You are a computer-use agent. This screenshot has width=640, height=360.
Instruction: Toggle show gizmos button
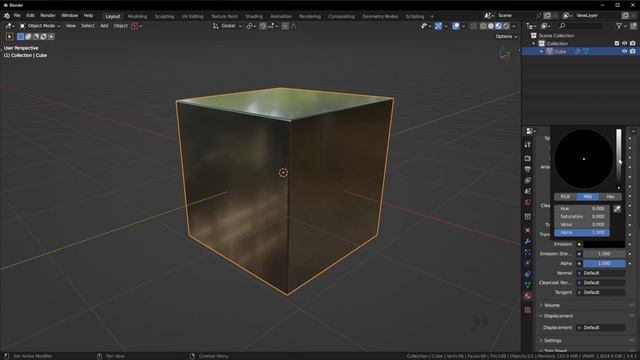(x=438, y=26)
